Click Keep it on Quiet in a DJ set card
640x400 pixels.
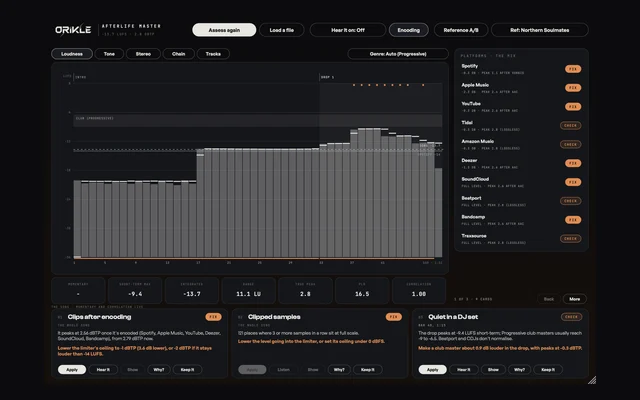548,369
